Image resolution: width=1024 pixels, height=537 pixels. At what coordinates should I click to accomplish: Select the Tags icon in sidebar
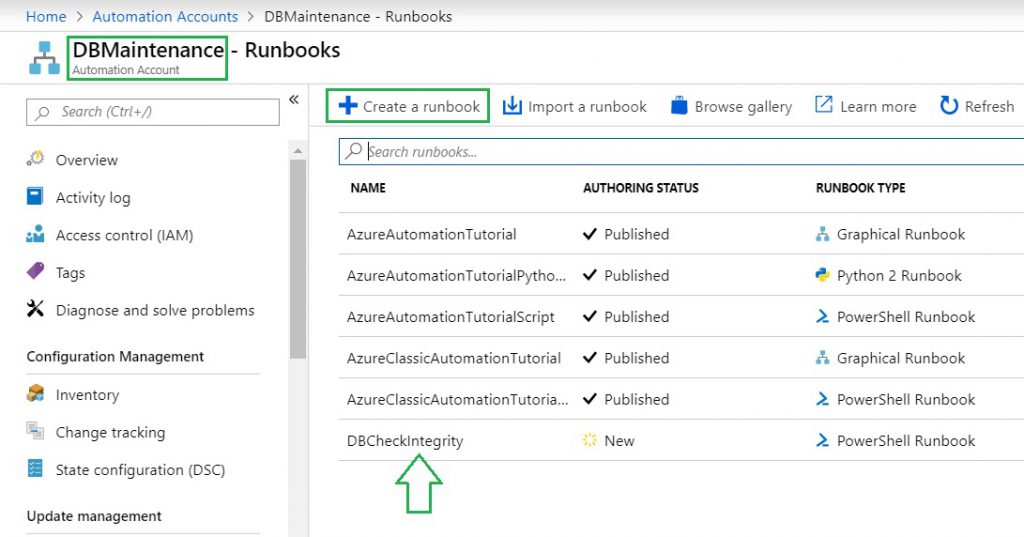pyautogui.click(x=36, y=272)
